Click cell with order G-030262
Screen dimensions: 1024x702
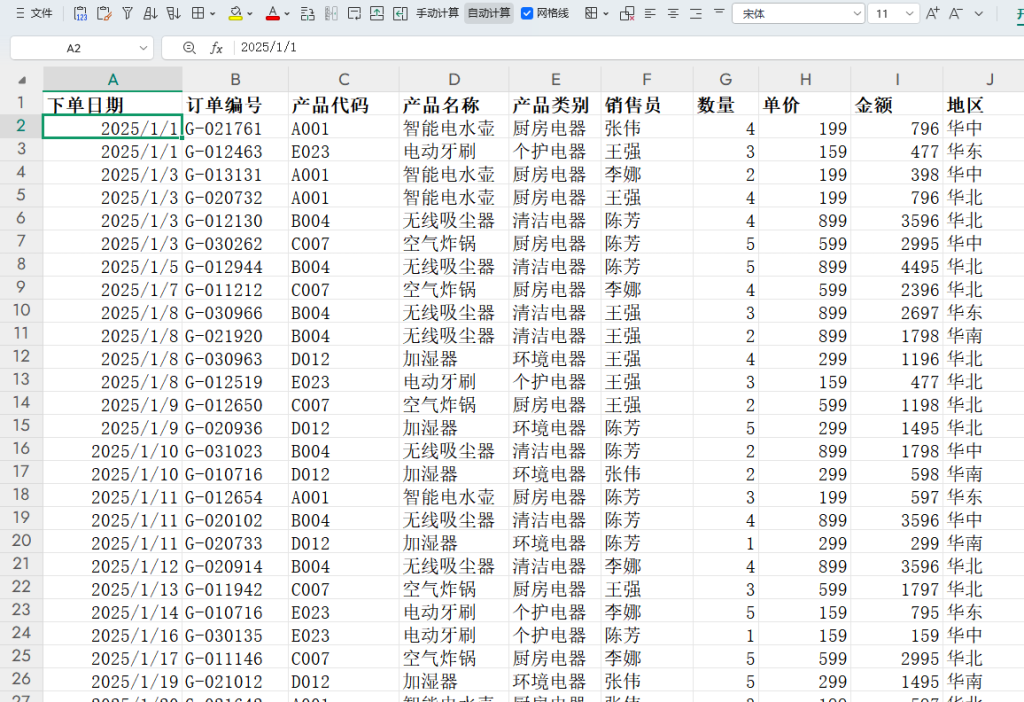[235, 243]
